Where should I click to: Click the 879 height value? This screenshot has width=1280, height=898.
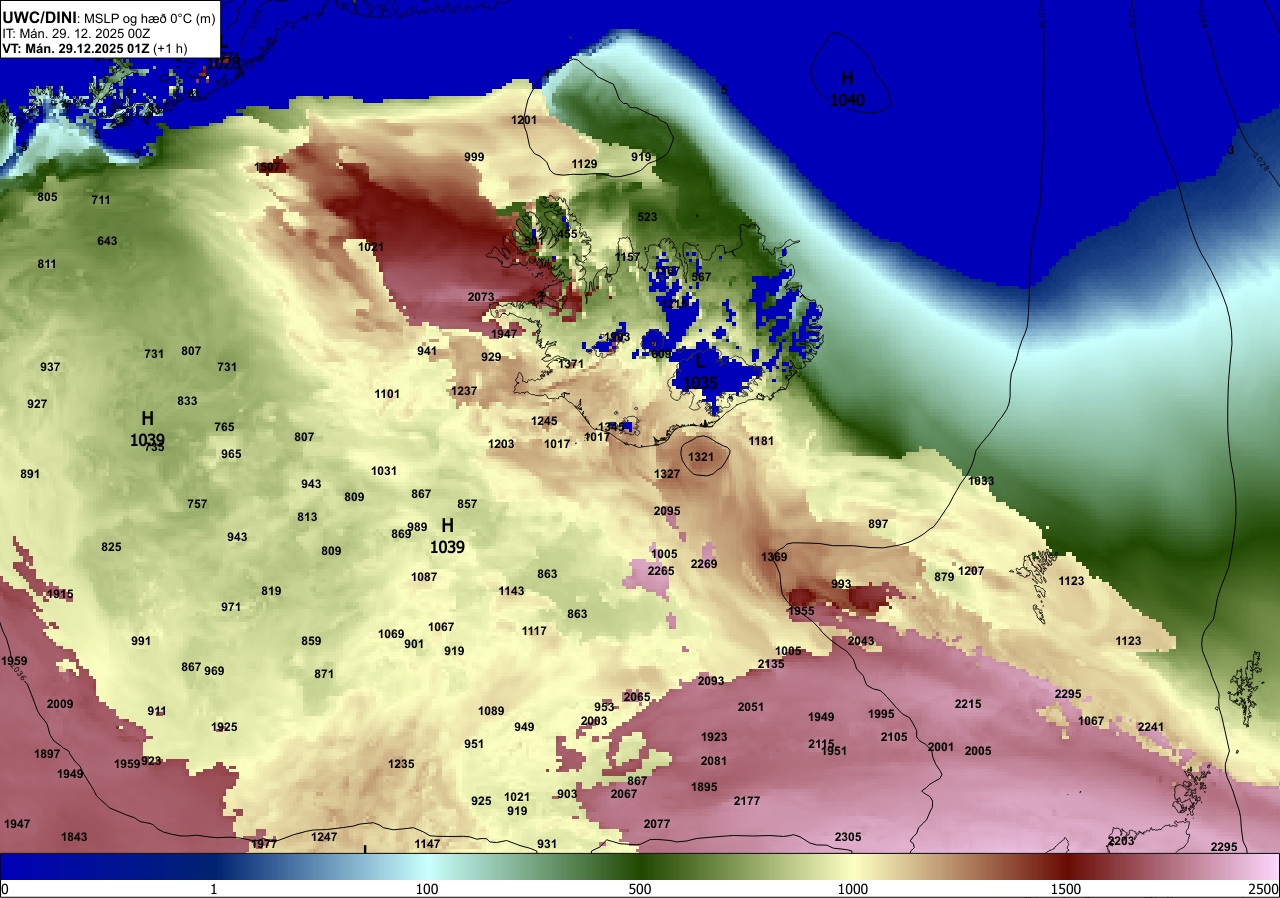click(944, 577)
